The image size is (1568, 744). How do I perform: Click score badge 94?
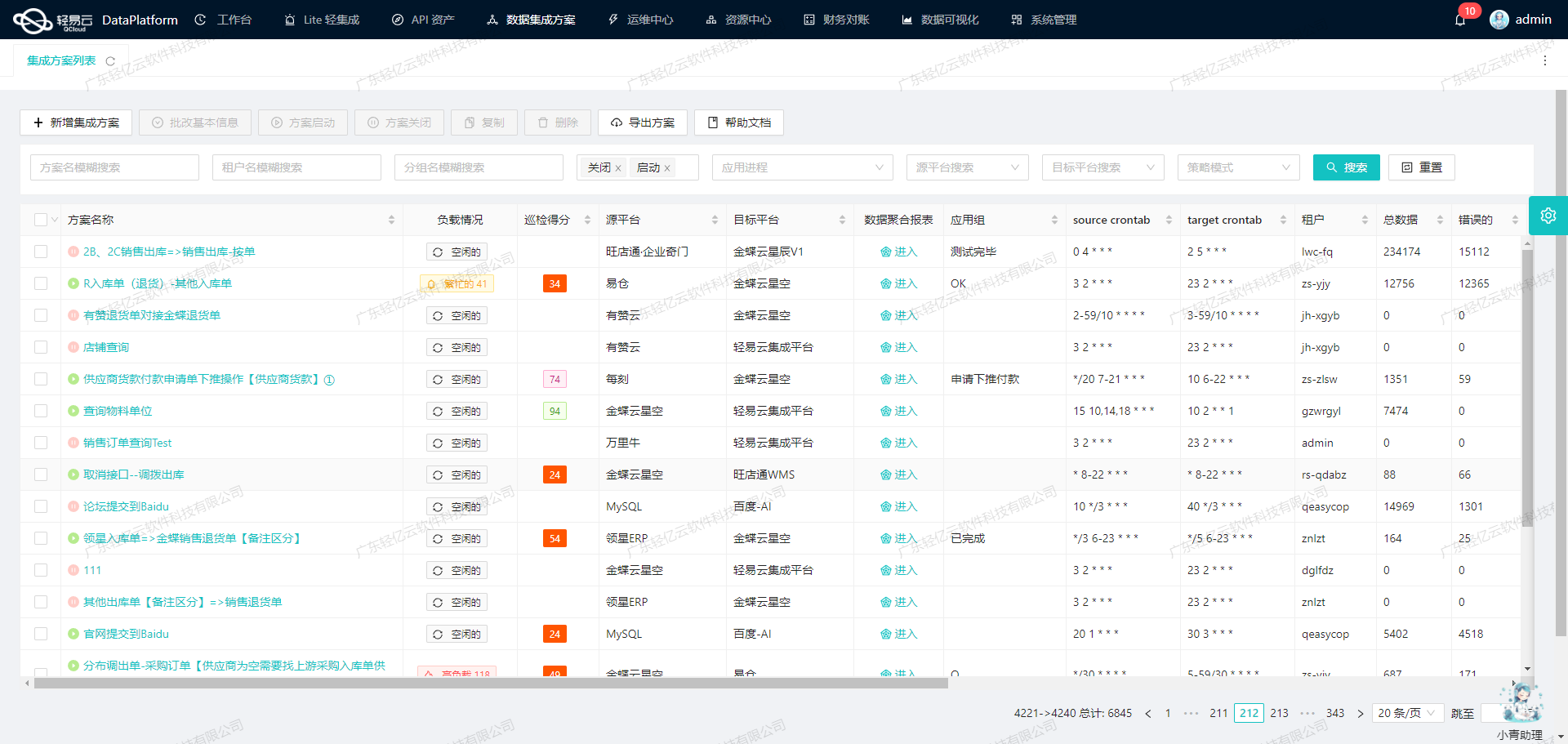tap(555, 411)
